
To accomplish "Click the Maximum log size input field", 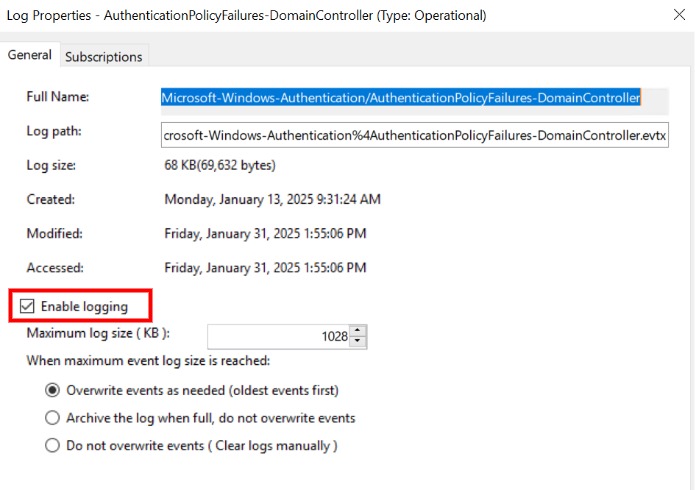I will pos(278,337).
